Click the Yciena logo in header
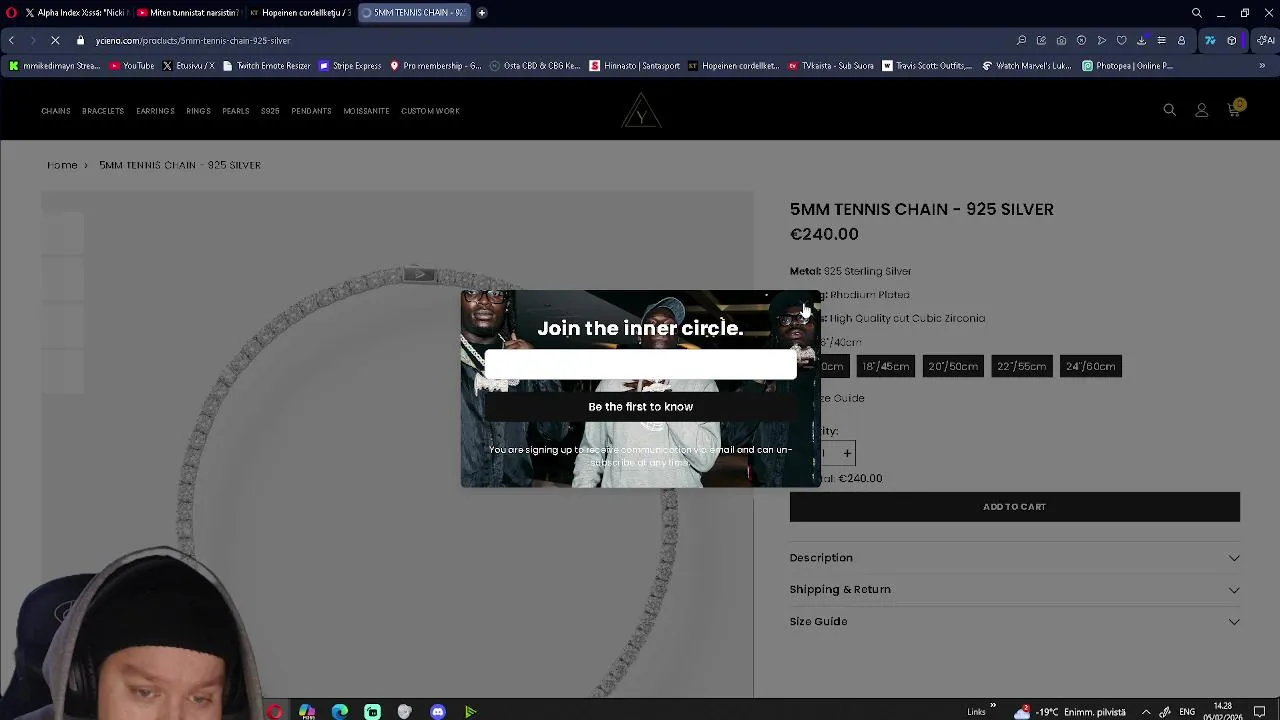The width and height of the screenshot is (1280, 720). (x=640, y=110)
